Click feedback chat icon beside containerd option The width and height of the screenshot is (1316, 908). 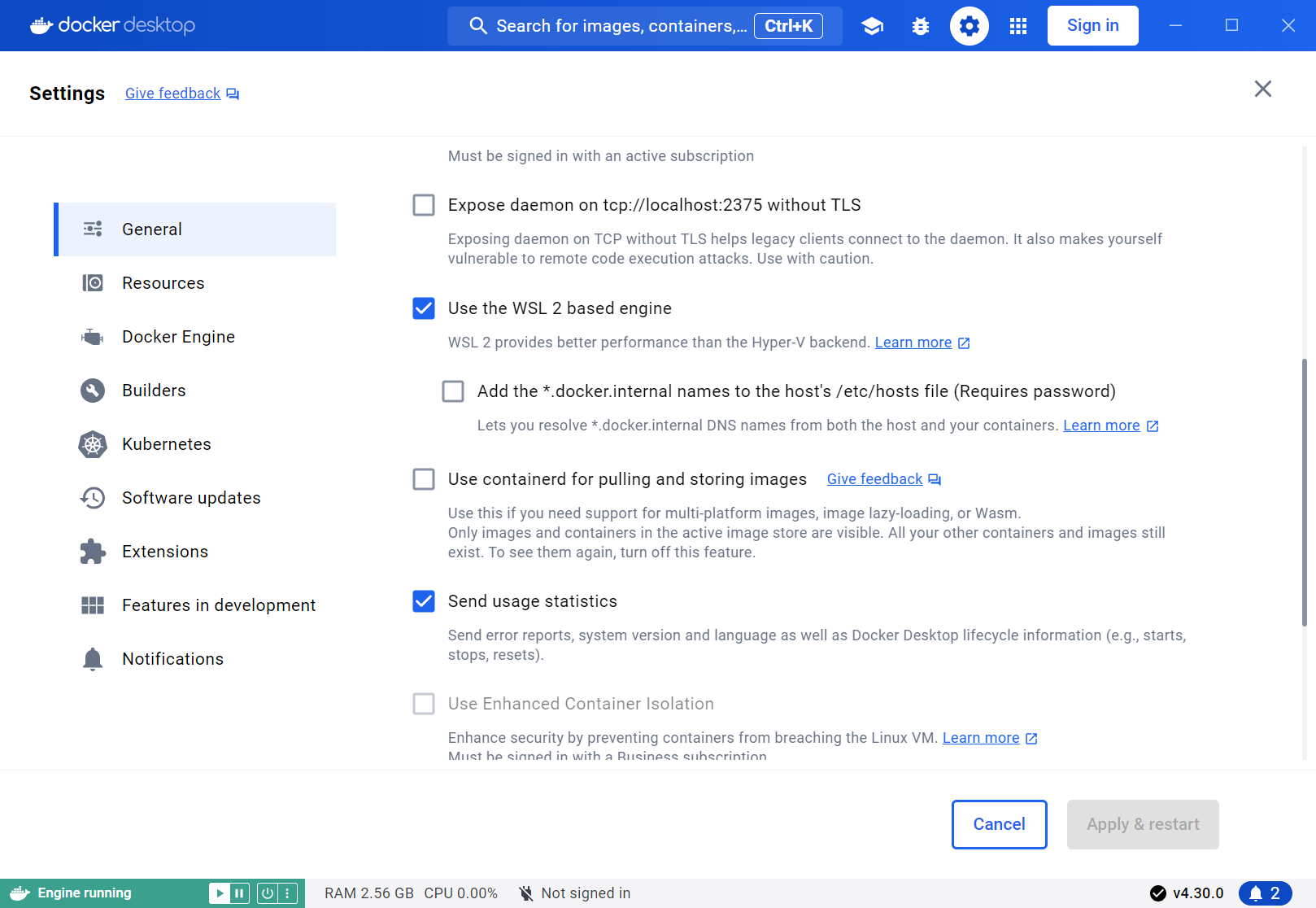[x=935, y=479]
